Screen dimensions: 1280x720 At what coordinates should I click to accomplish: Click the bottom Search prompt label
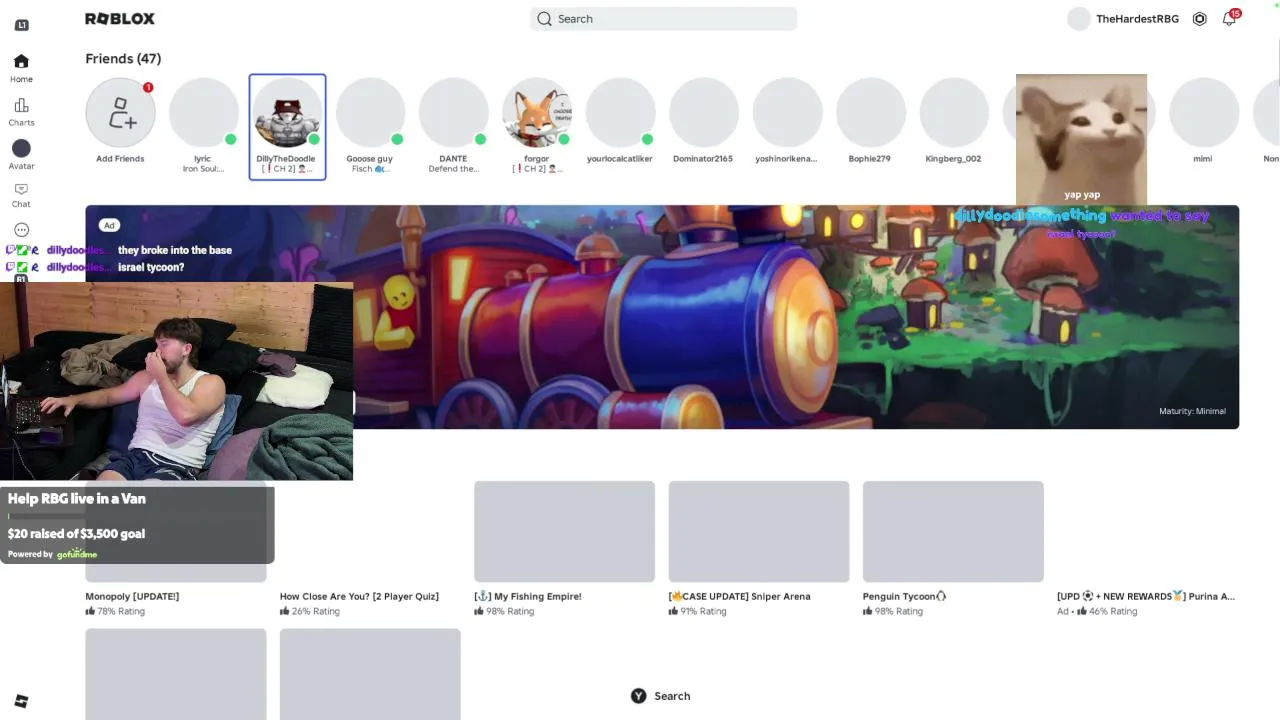click(x=672, y=696)
